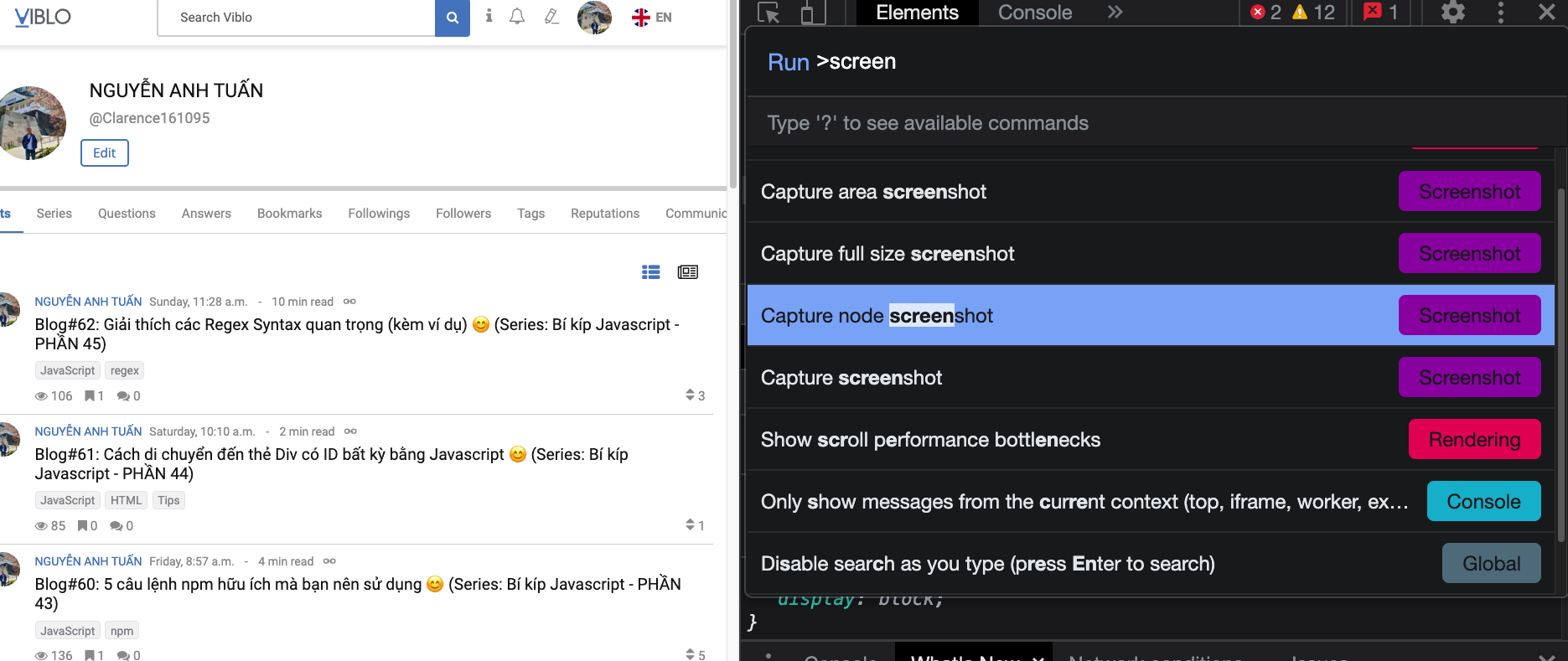Switch to list view layout icon
This screenshot has width=1568, height=661.
(x=651, y=271)
